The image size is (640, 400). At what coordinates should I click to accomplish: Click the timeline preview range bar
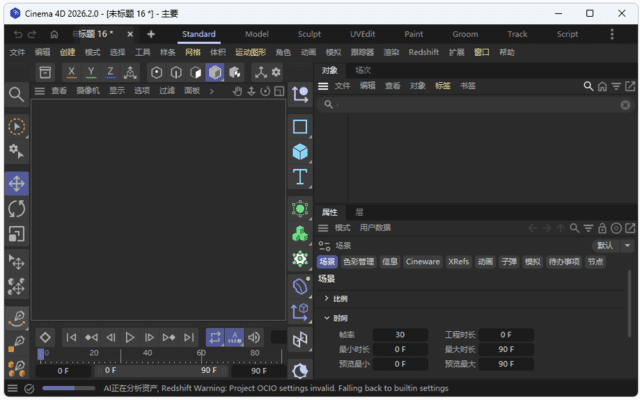pyautogui.click(x=161, y=371)
